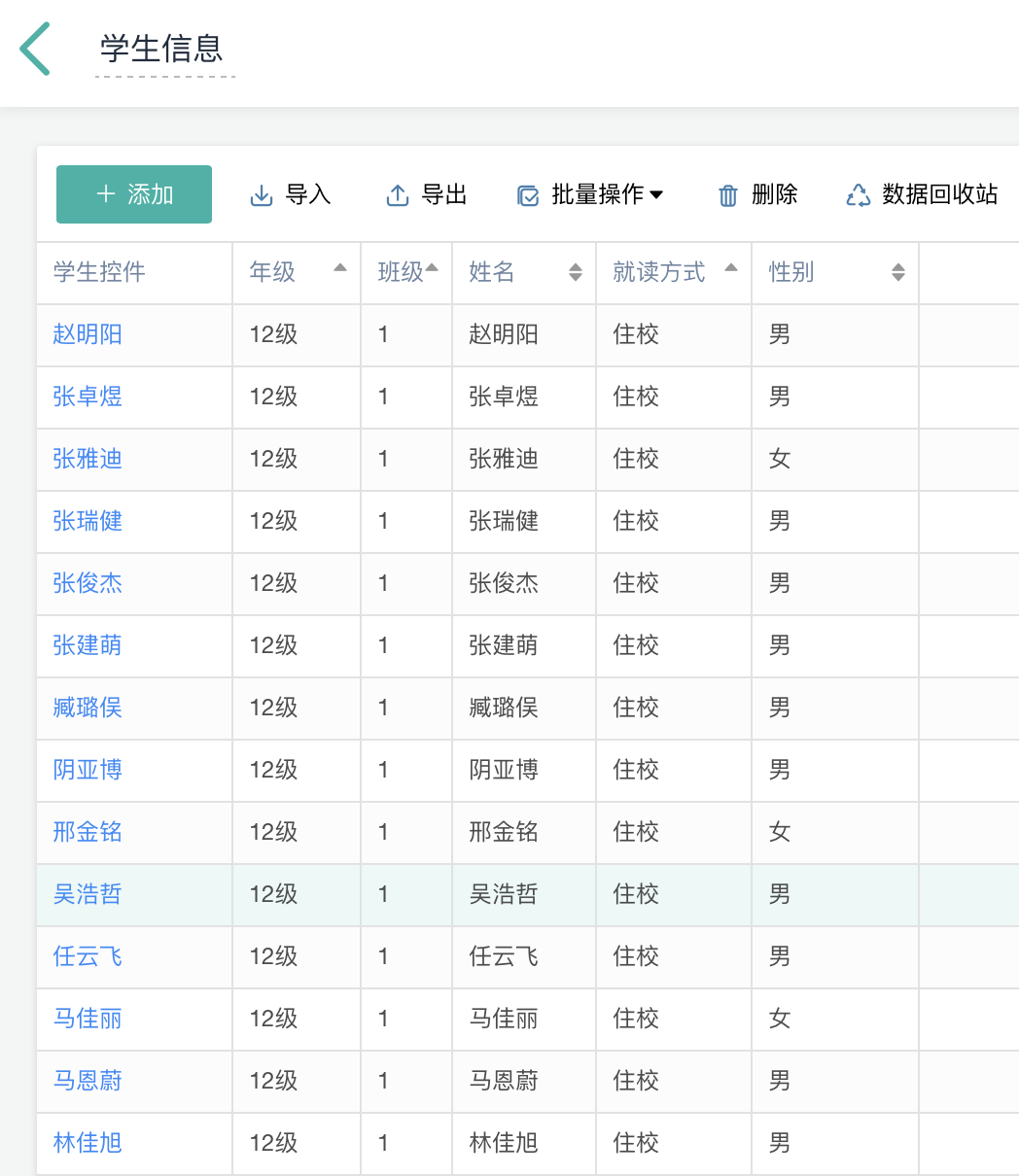Toggle sort on 班级 column
This screenshot has width=1019, height=1176.
[432, 268]
